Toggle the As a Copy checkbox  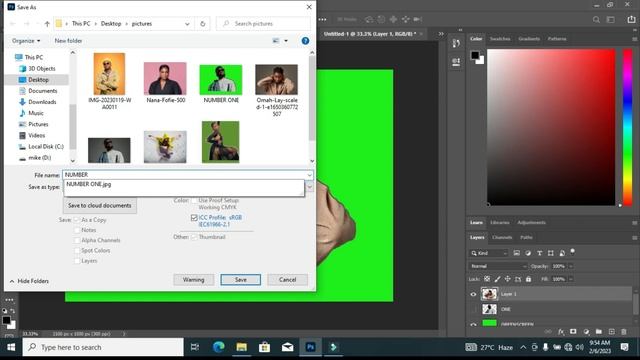click(76, 220)
